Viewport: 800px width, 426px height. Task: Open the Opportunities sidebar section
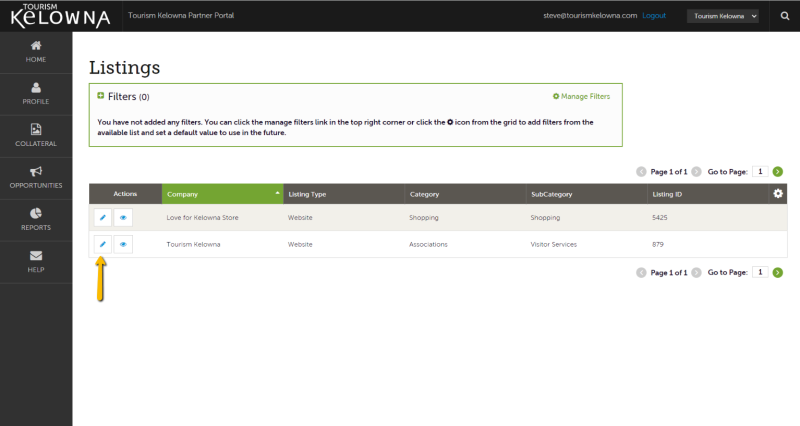coord(36,178)
